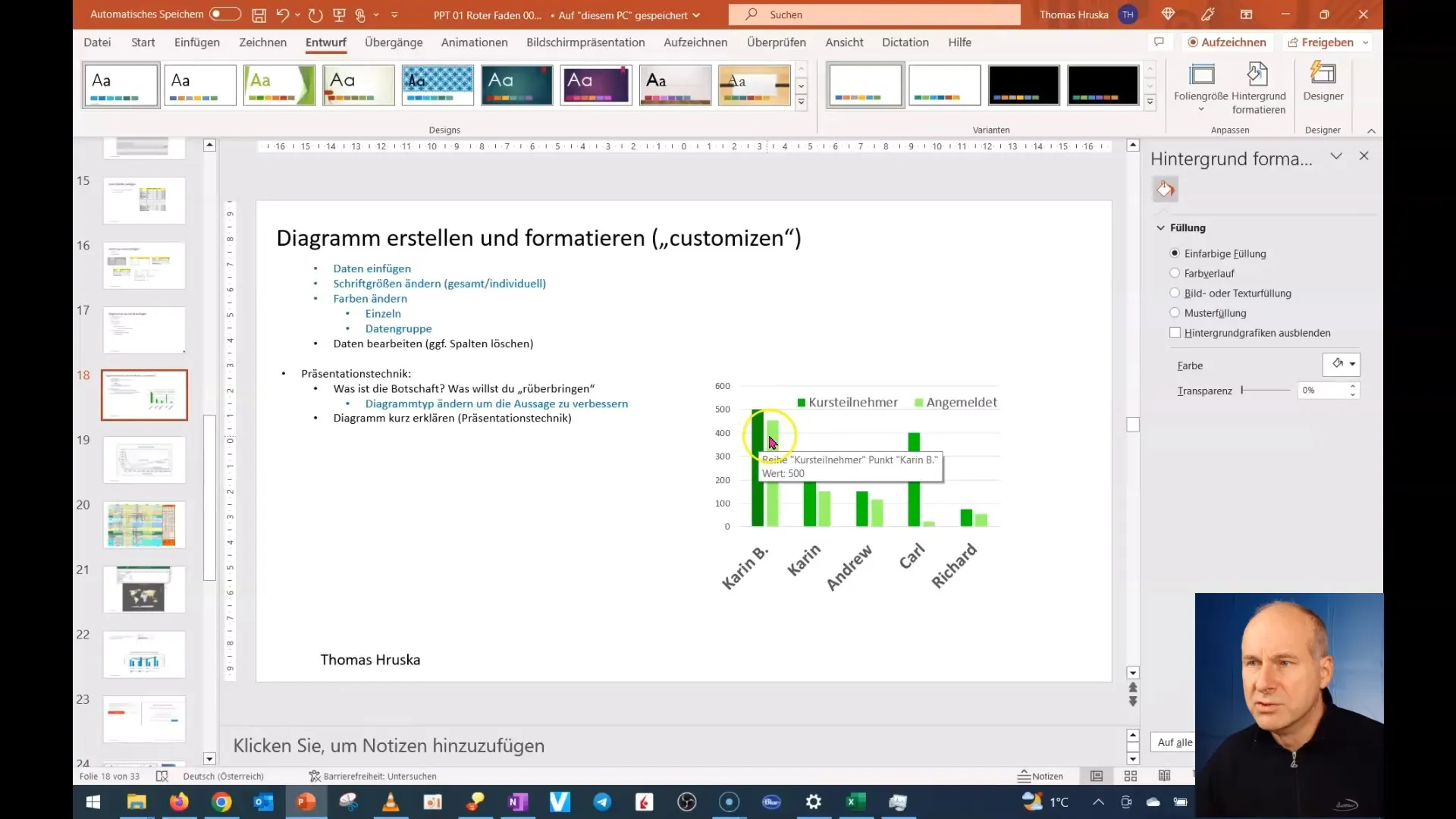This screenshot has height=819, width=1456.
Task: Drag the Transparenz slider in background panel
Action: pos(1243,390)
